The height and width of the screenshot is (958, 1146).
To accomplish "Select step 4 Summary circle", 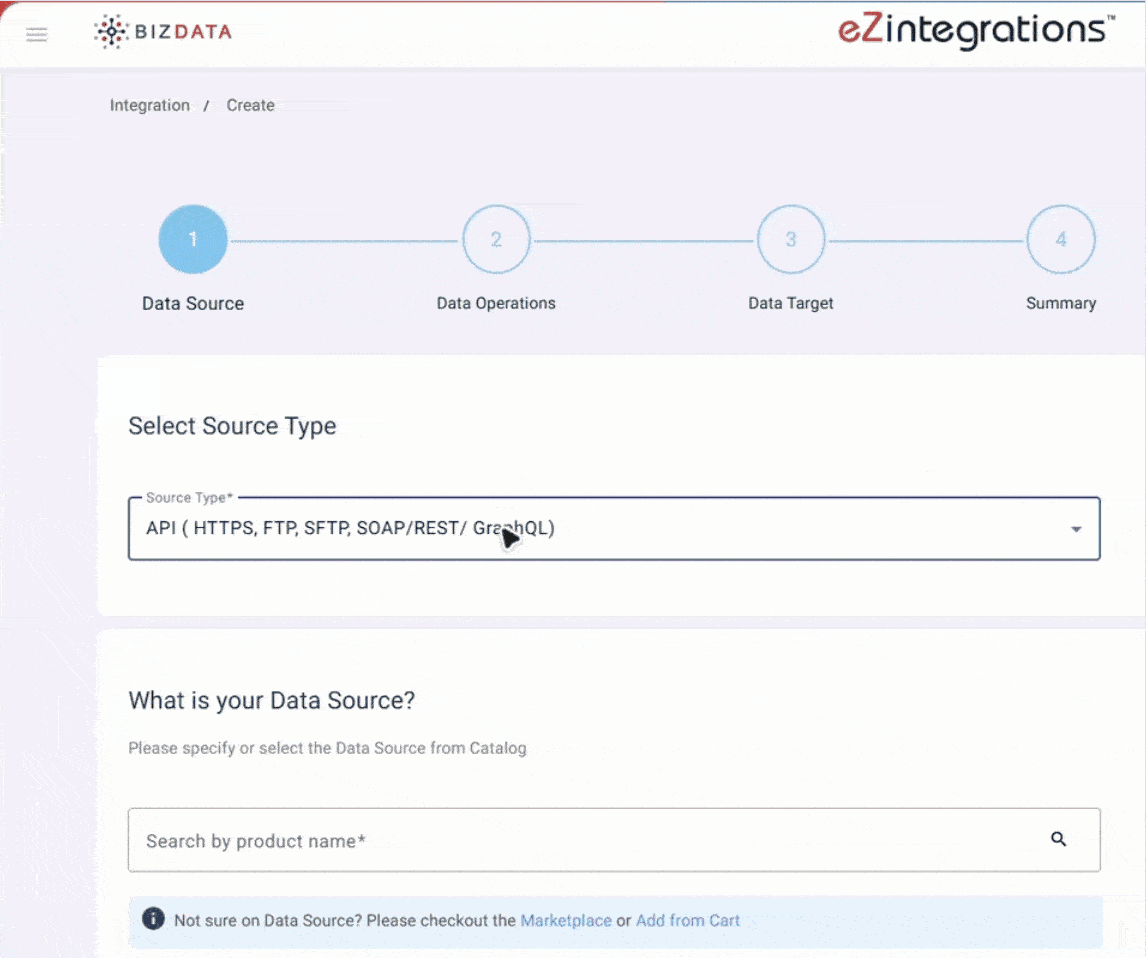I will [x=1061, y=239].
